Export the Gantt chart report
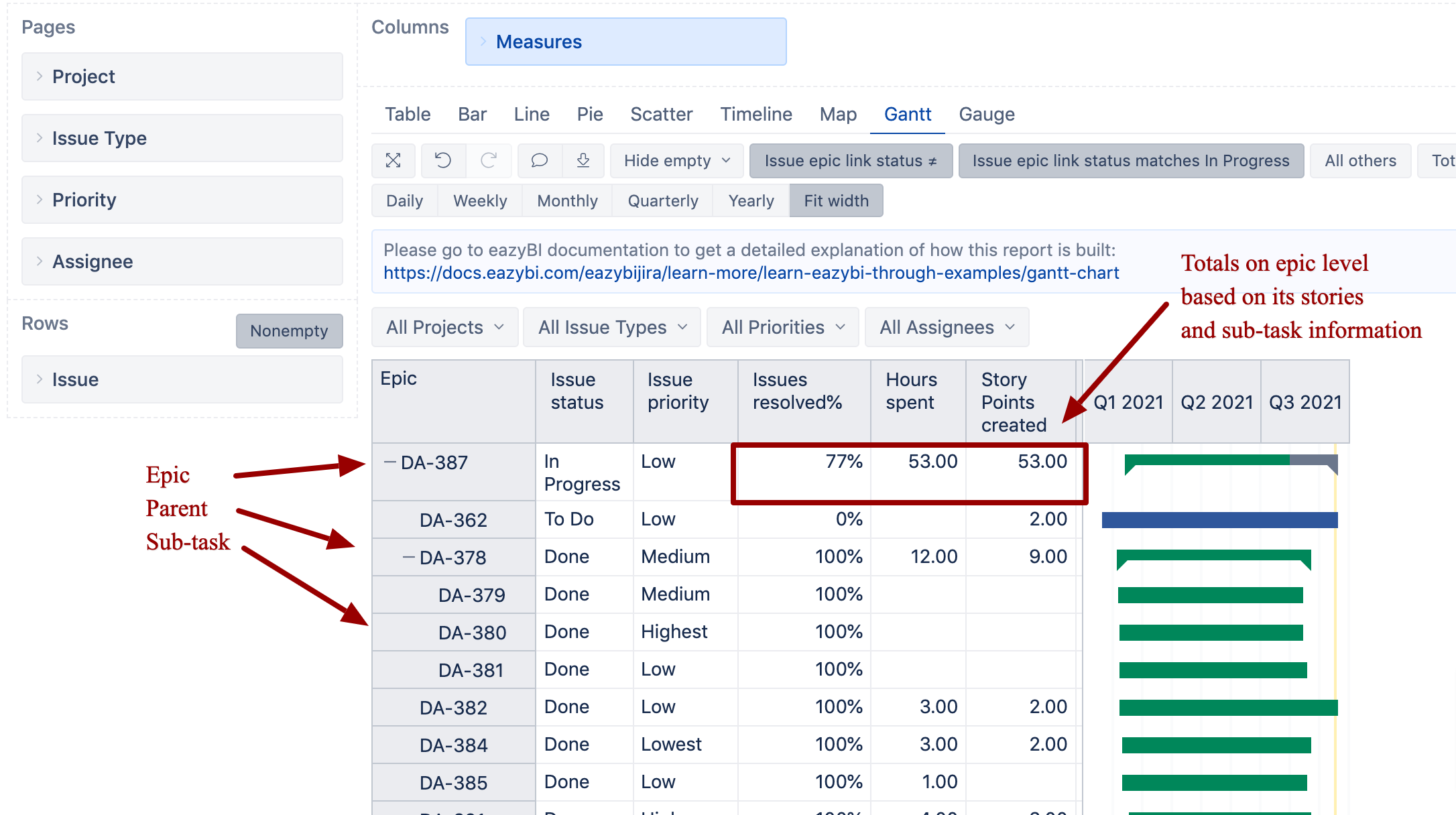Image resolution: width=1456 pixels, height=815 pixels. (583, 161)
